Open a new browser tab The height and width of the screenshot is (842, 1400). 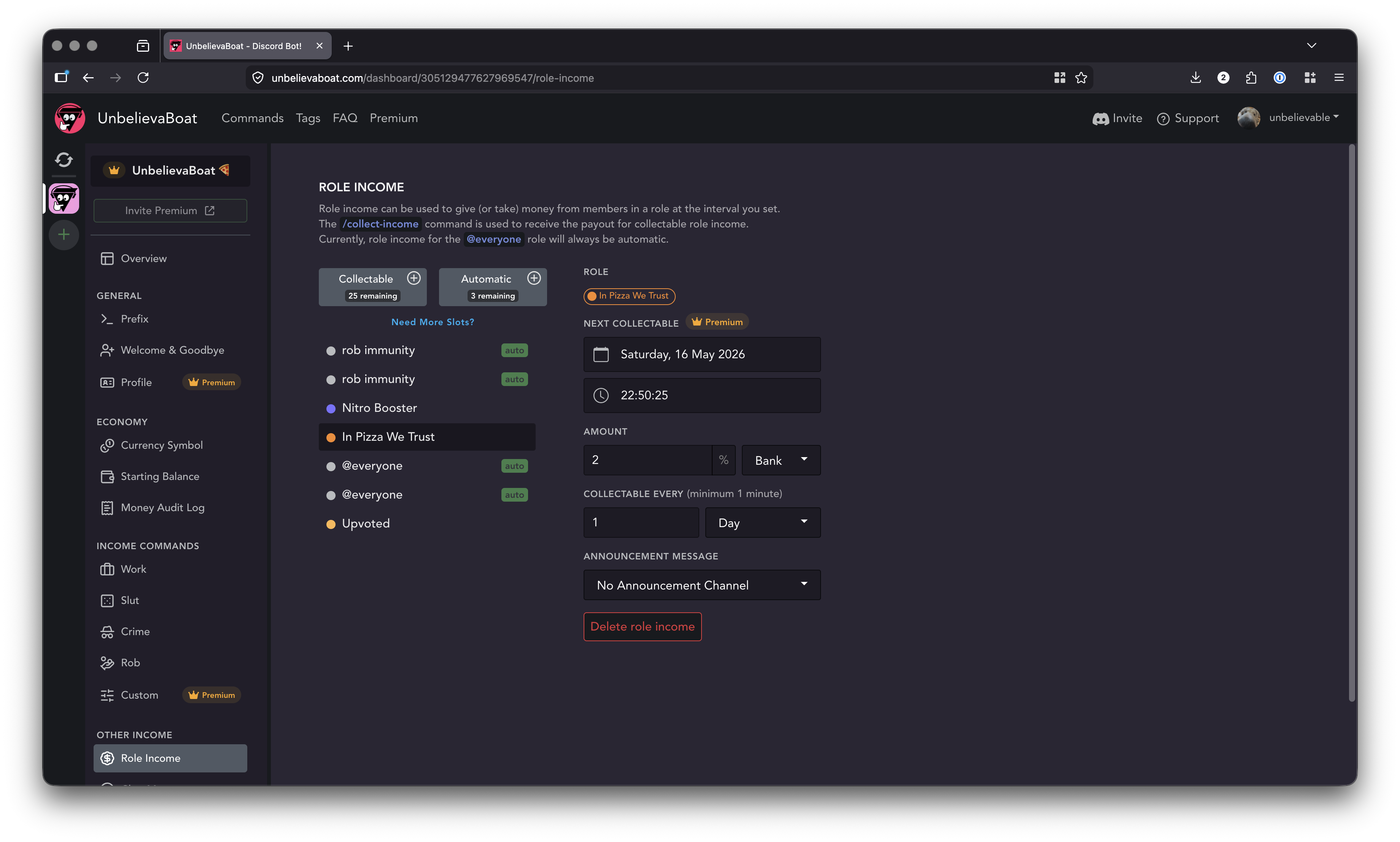pyautogui.click(x=348, y=46)
